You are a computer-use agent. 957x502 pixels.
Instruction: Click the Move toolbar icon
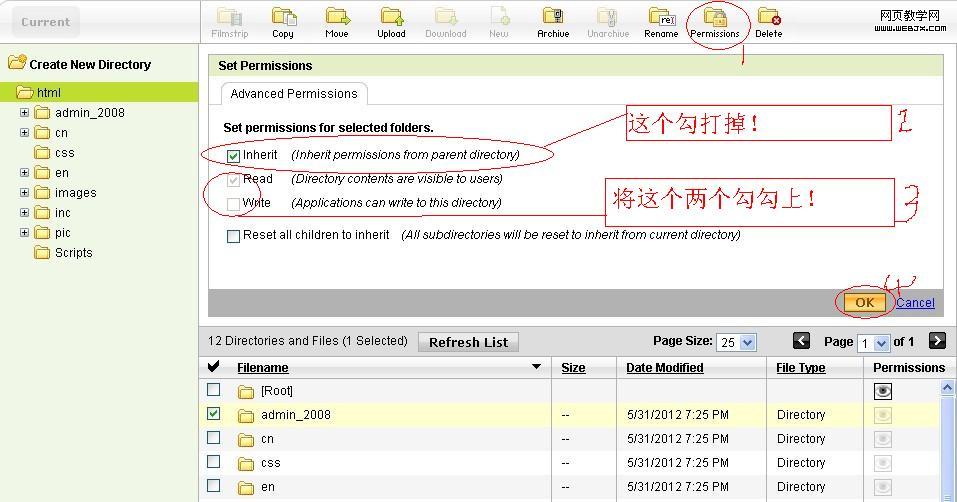coord(337,18)
